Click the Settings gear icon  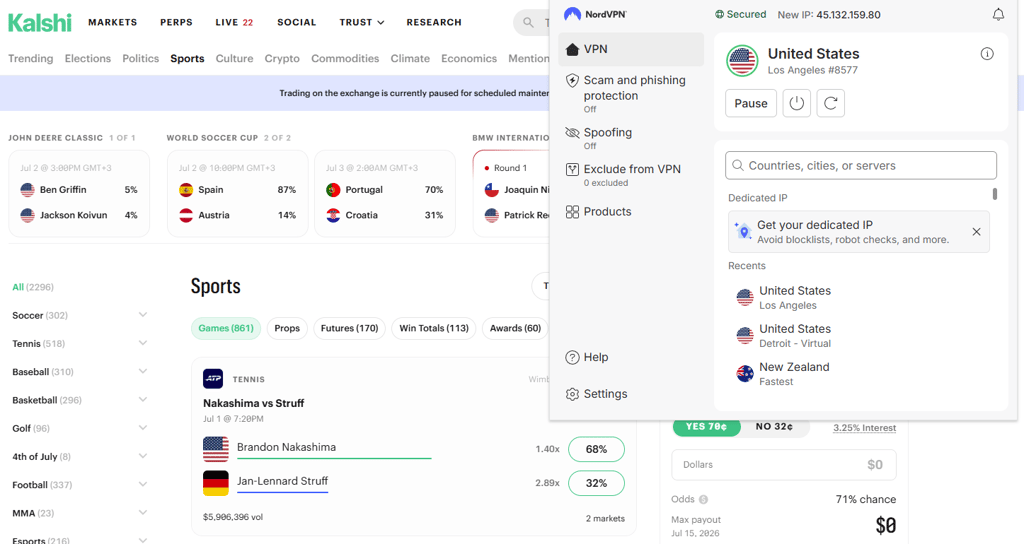coord(572,394)
